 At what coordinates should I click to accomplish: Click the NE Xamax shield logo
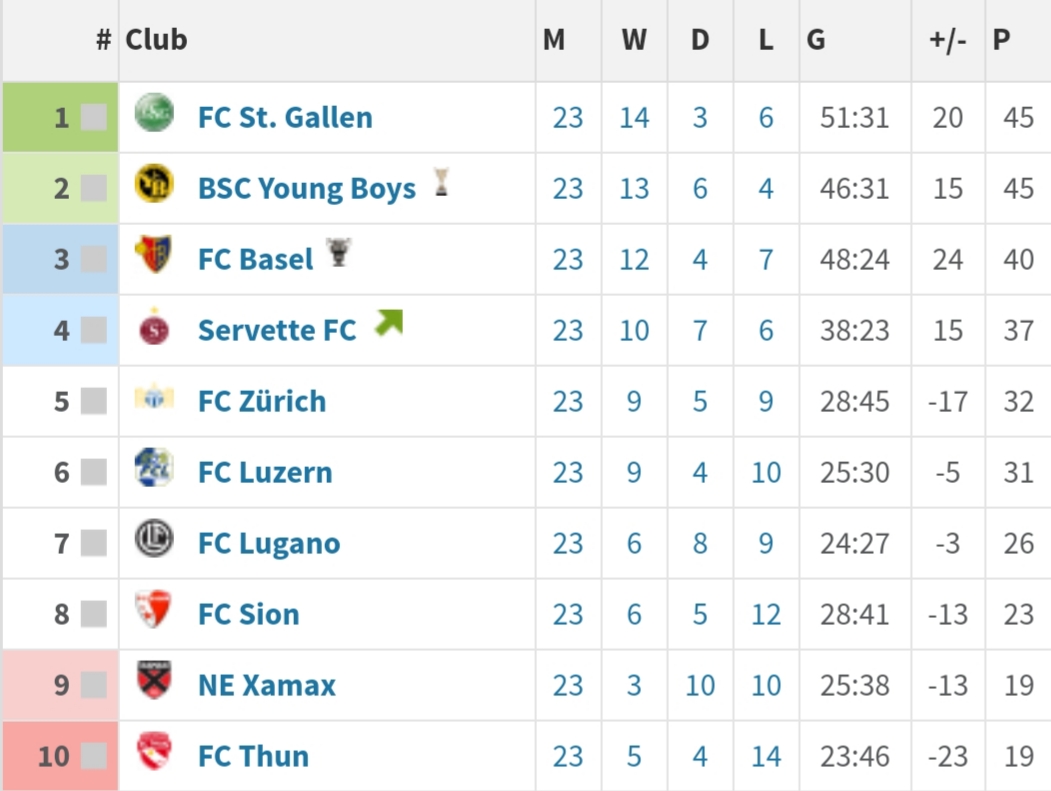click(154, 680)
